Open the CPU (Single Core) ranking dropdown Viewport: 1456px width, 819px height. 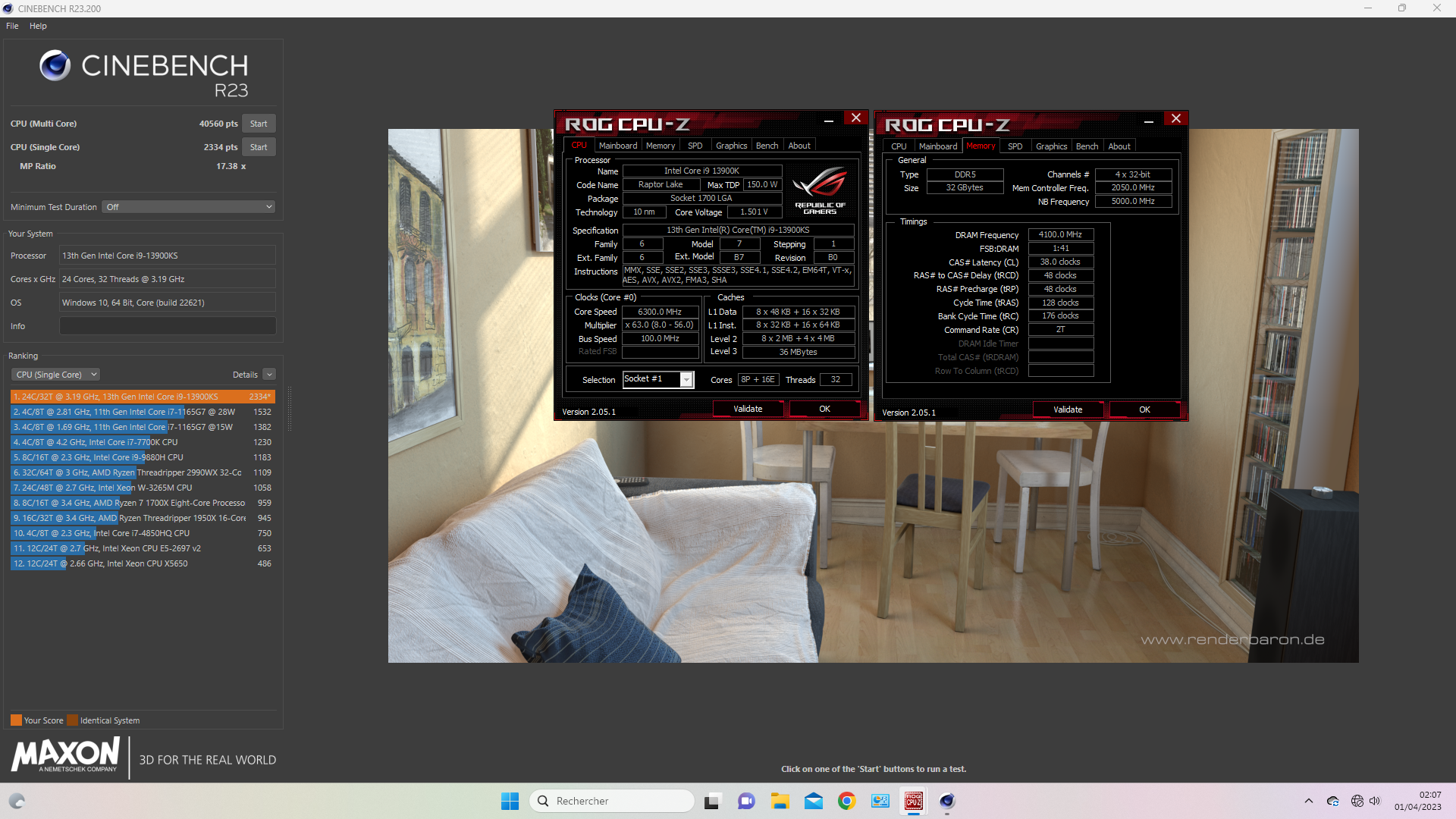[x=56, y=375]
